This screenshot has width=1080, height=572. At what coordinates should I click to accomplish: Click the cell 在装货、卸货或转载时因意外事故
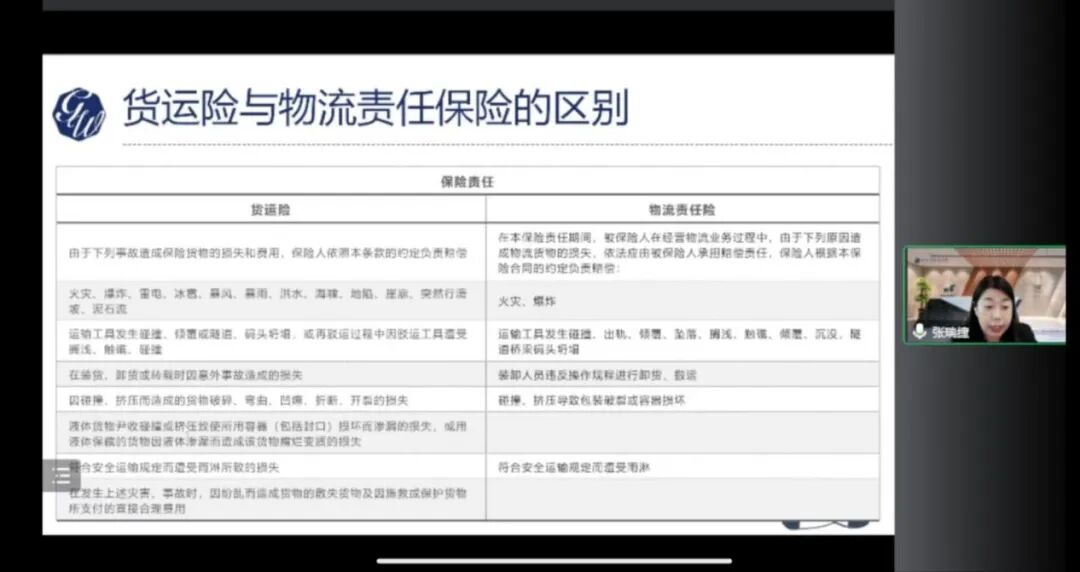[271, 375]
